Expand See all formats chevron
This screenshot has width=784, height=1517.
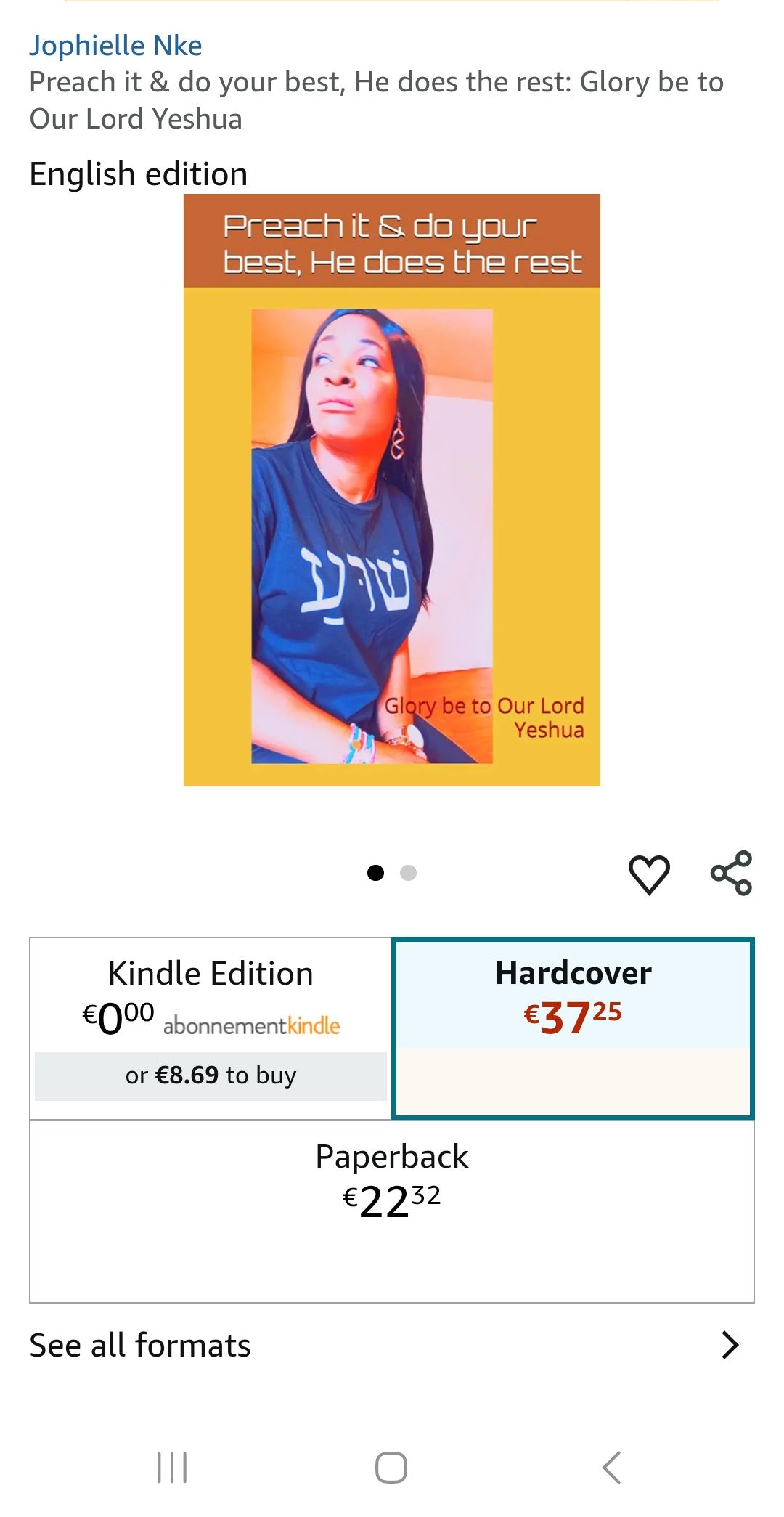[730, 1345]
